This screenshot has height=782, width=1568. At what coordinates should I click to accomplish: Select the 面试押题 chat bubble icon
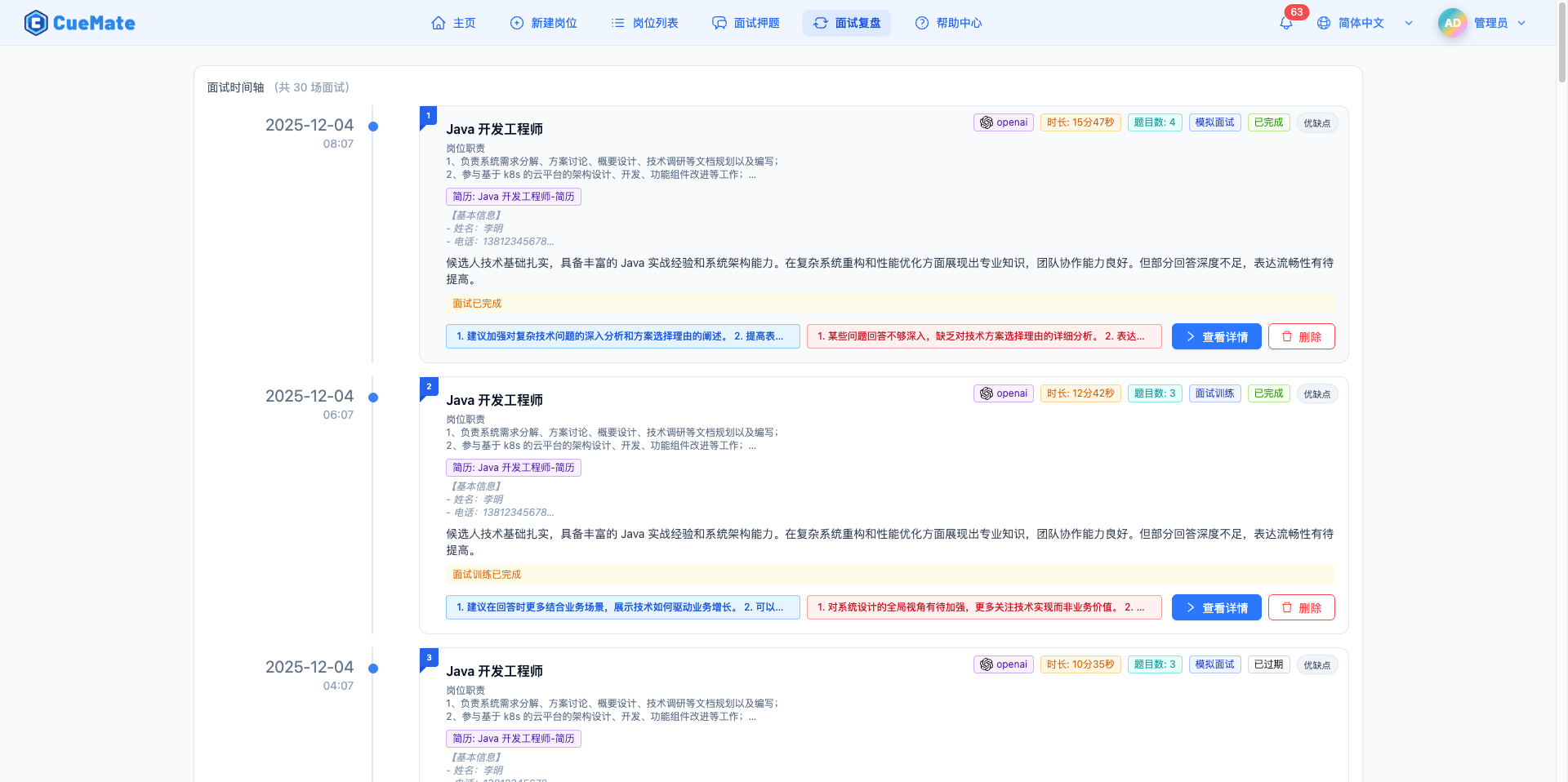719,23
